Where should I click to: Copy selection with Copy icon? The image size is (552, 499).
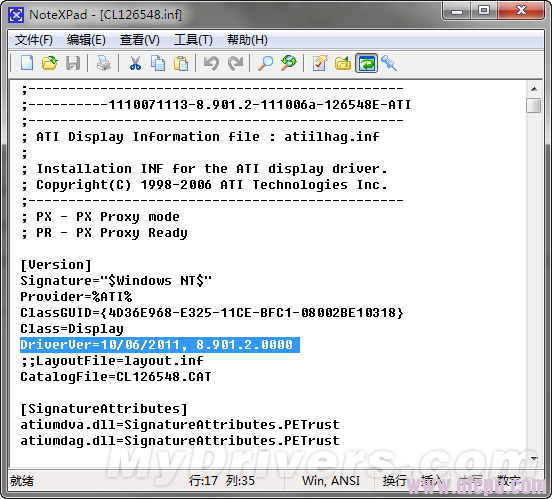pyautogui.click(x=158, y=63)
